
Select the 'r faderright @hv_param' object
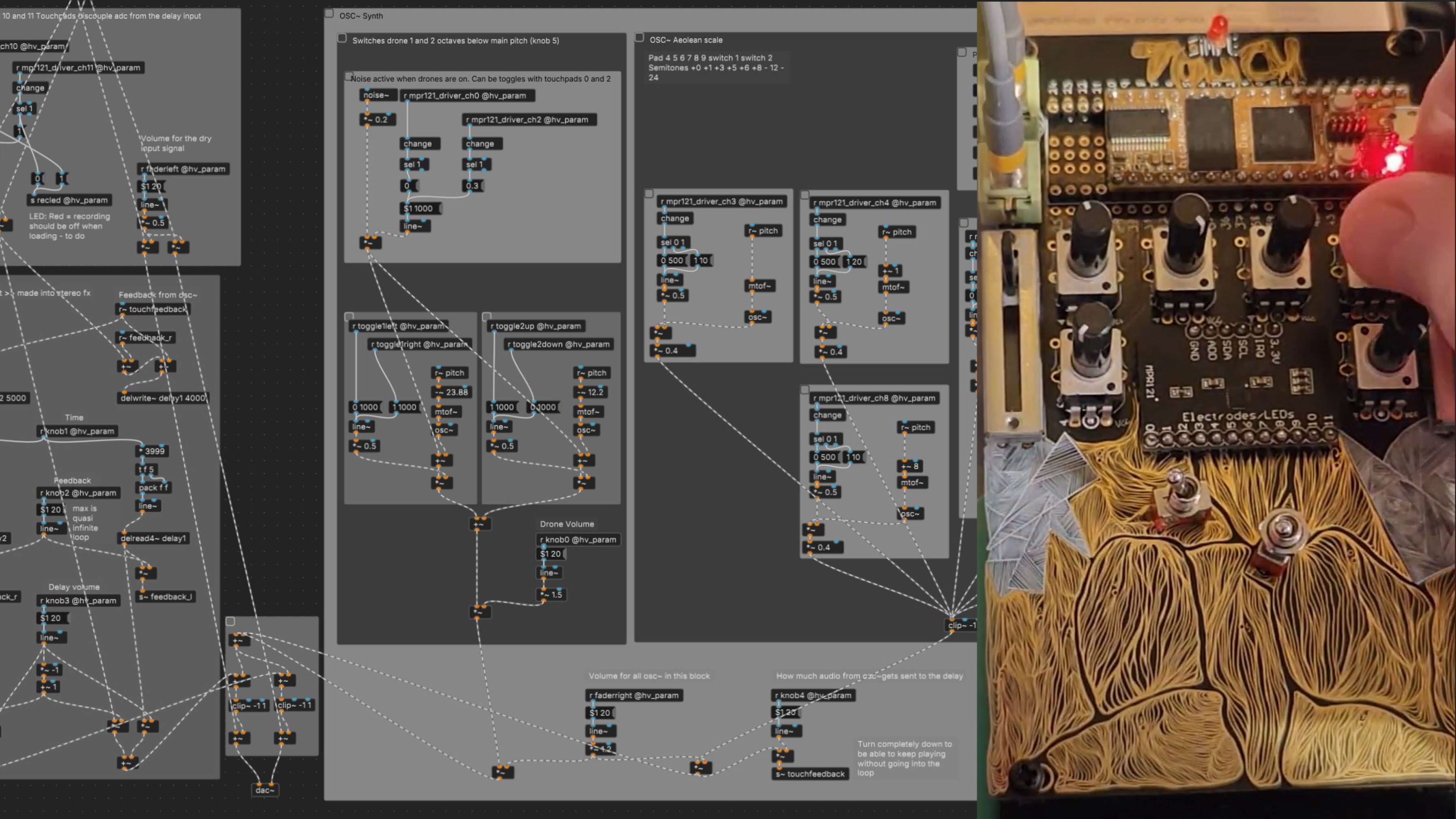point(634,696)
